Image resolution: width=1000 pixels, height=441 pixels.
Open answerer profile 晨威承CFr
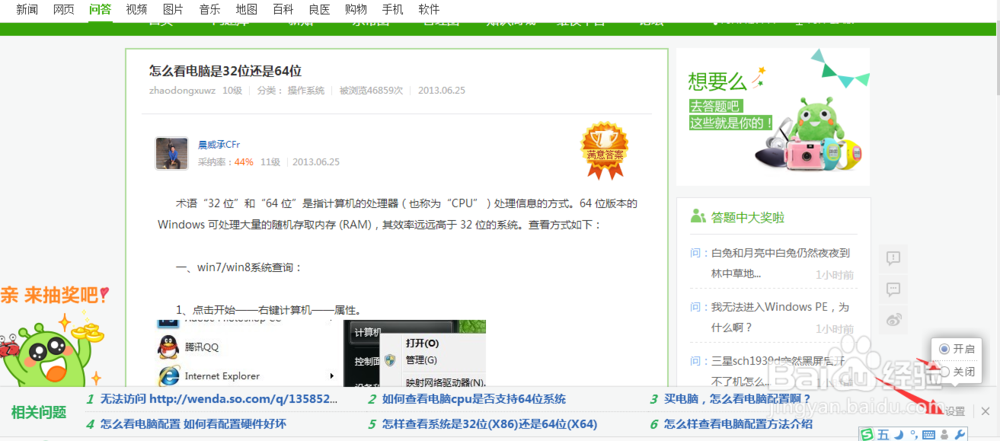(x=219, y=145)
